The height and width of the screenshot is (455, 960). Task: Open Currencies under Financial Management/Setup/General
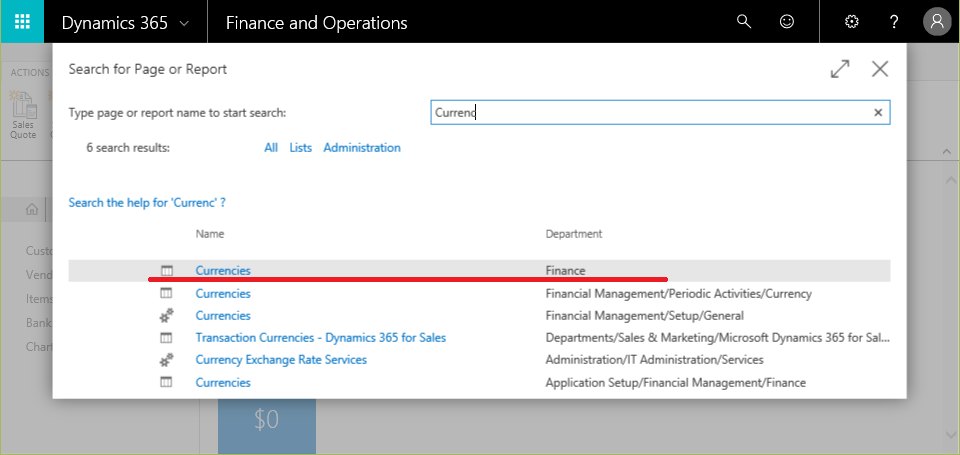coord(223,315)
